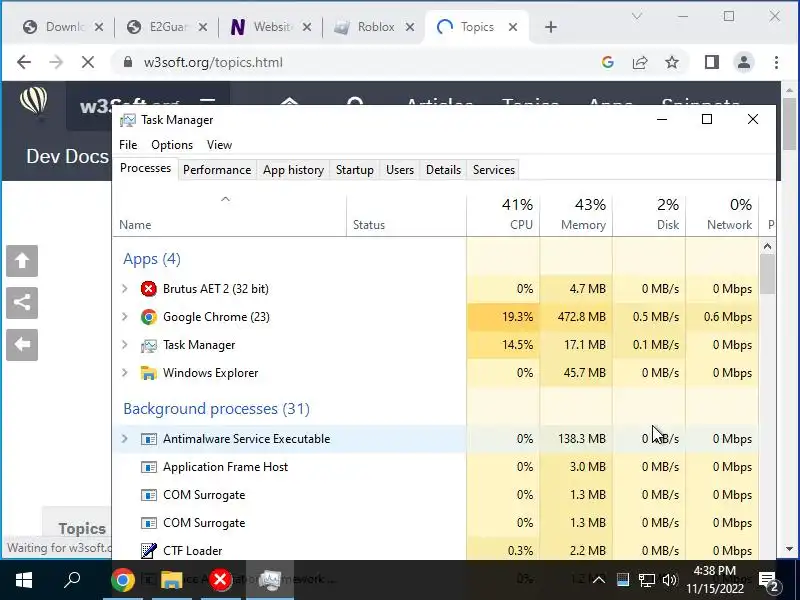Click the Chrome reload/stop loading button

tap(88, 62)
